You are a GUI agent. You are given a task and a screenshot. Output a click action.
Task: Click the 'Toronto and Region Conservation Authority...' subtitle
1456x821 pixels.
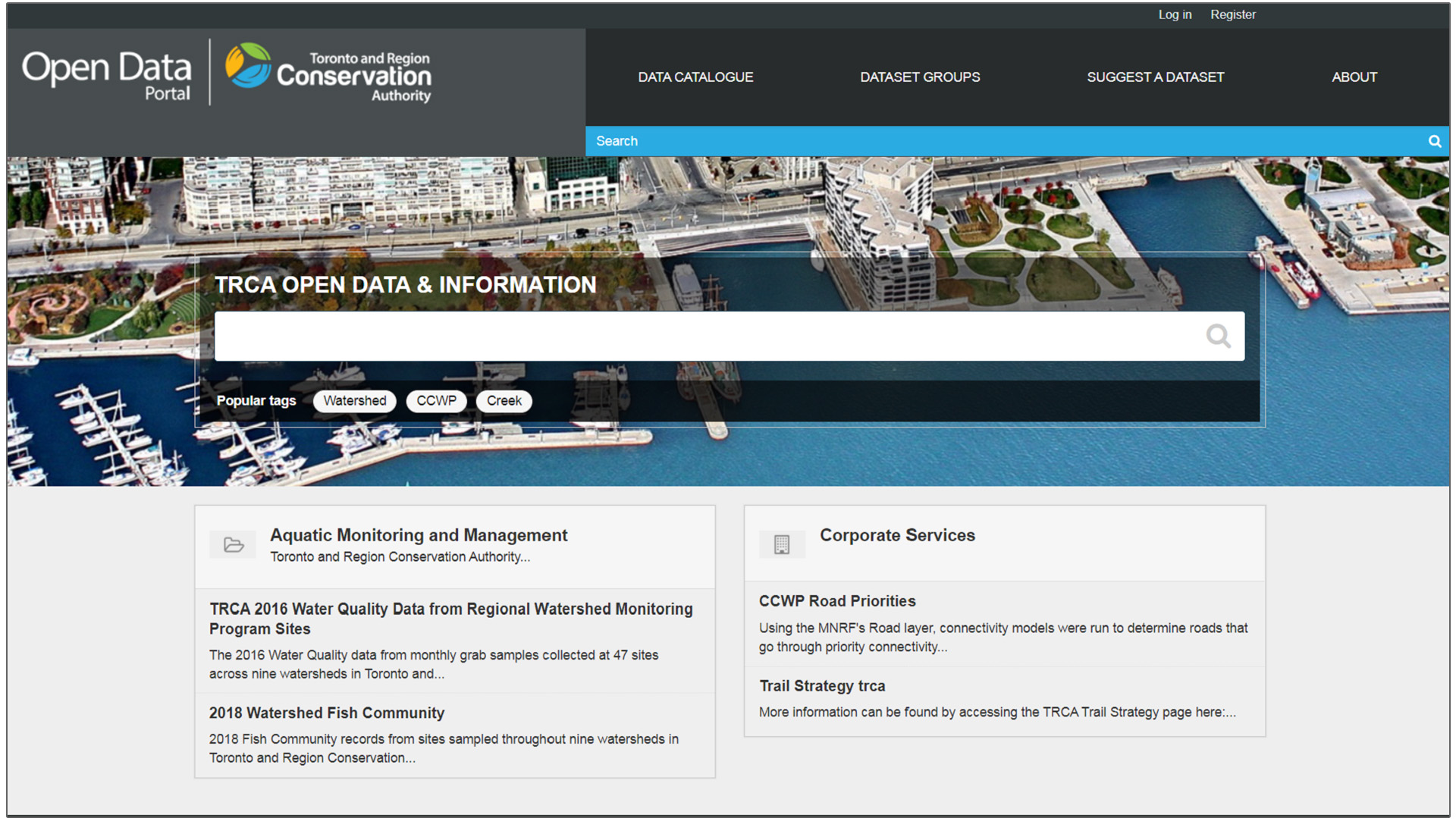click(400, 557)
